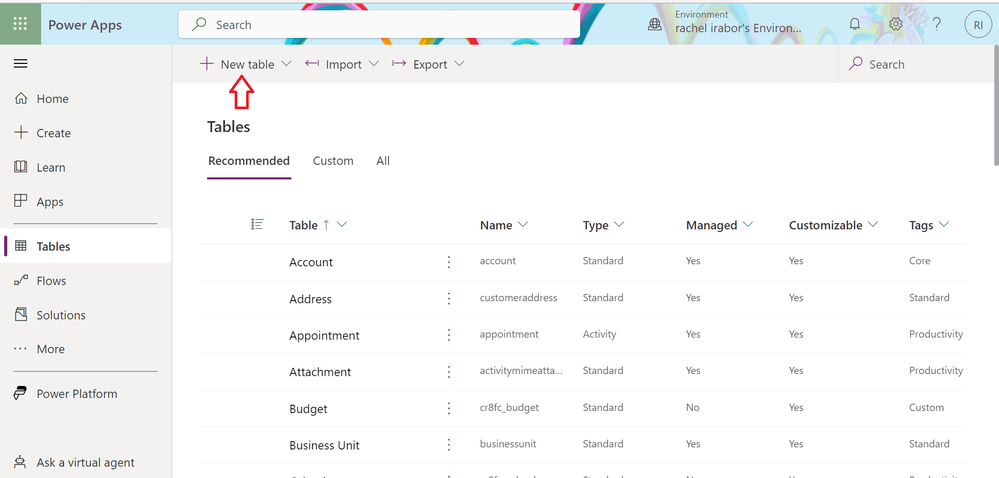Click the 'cr8fc_budget' name cell
The height and width of the screenshot is (478, 999).
509,407
